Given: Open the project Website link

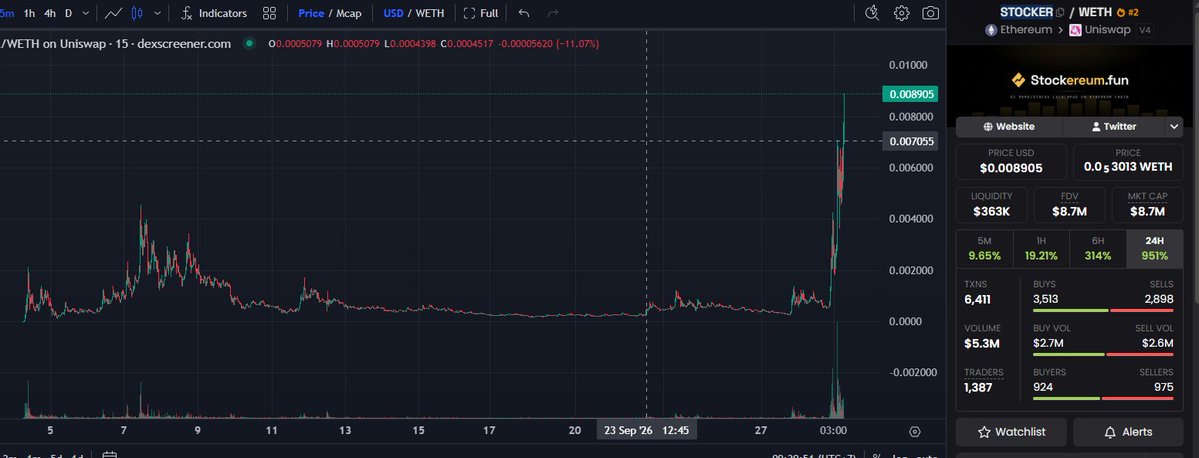Looking at the screenshot, I should (1009, 126).
